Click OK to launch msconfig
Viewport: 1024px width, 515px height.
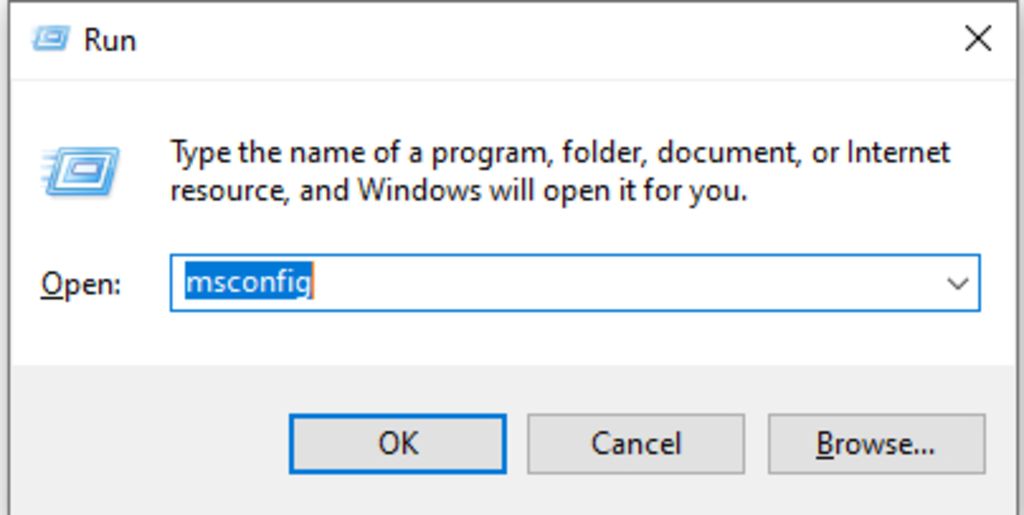(398, 444)
